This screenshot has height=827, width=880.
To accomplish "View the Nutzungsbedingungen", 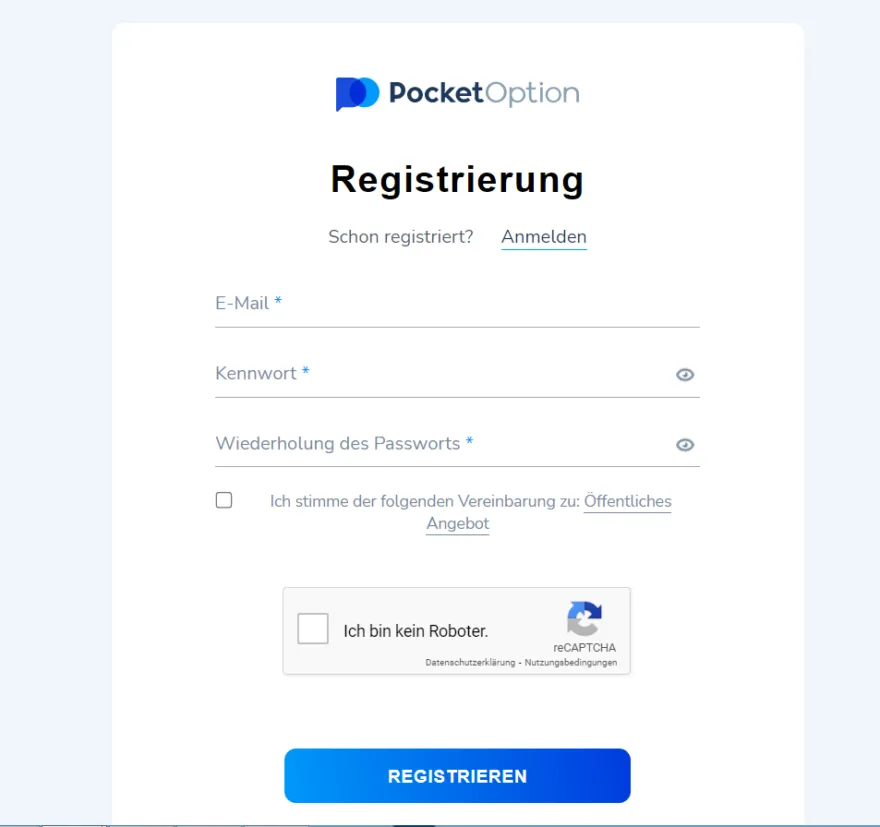I will [572, 661].
